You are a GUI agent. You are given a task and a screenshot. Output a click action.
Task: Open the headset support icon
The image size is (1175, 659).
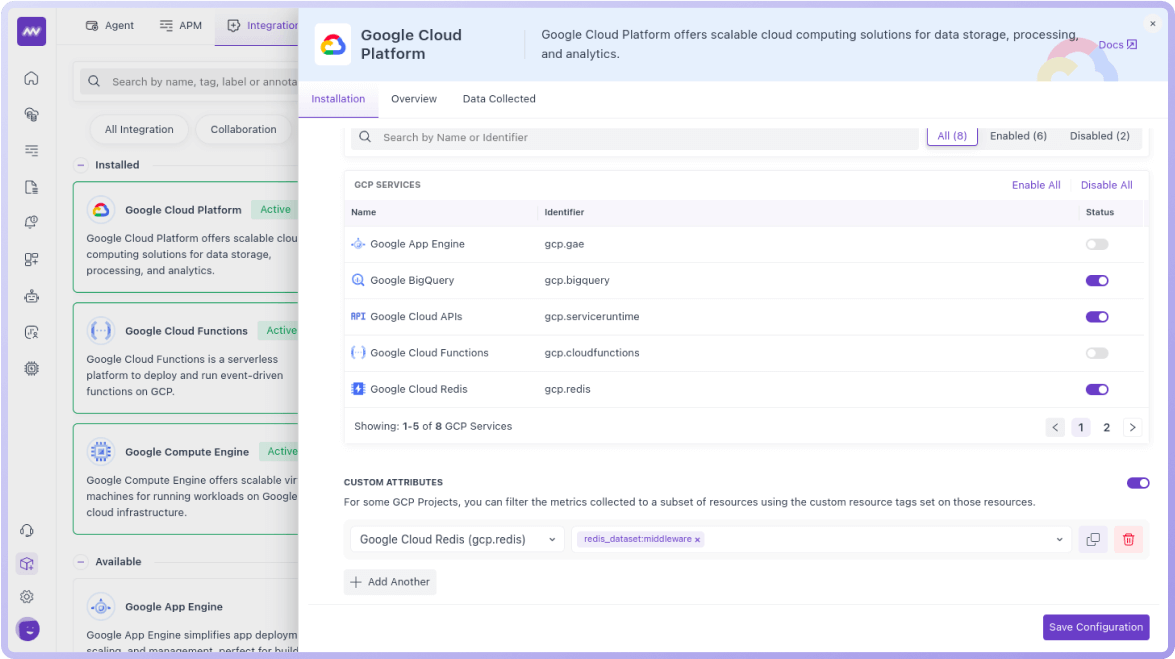[x=27, y=531]
